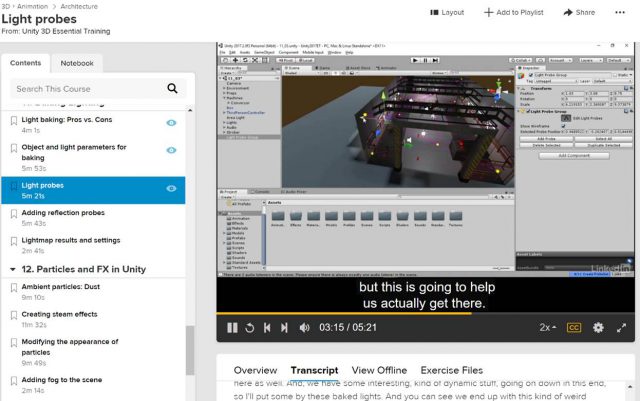Toggle Show Wireframe checkbox in Unity
Screen dimensions: 640x401
(x=564, y=126)
